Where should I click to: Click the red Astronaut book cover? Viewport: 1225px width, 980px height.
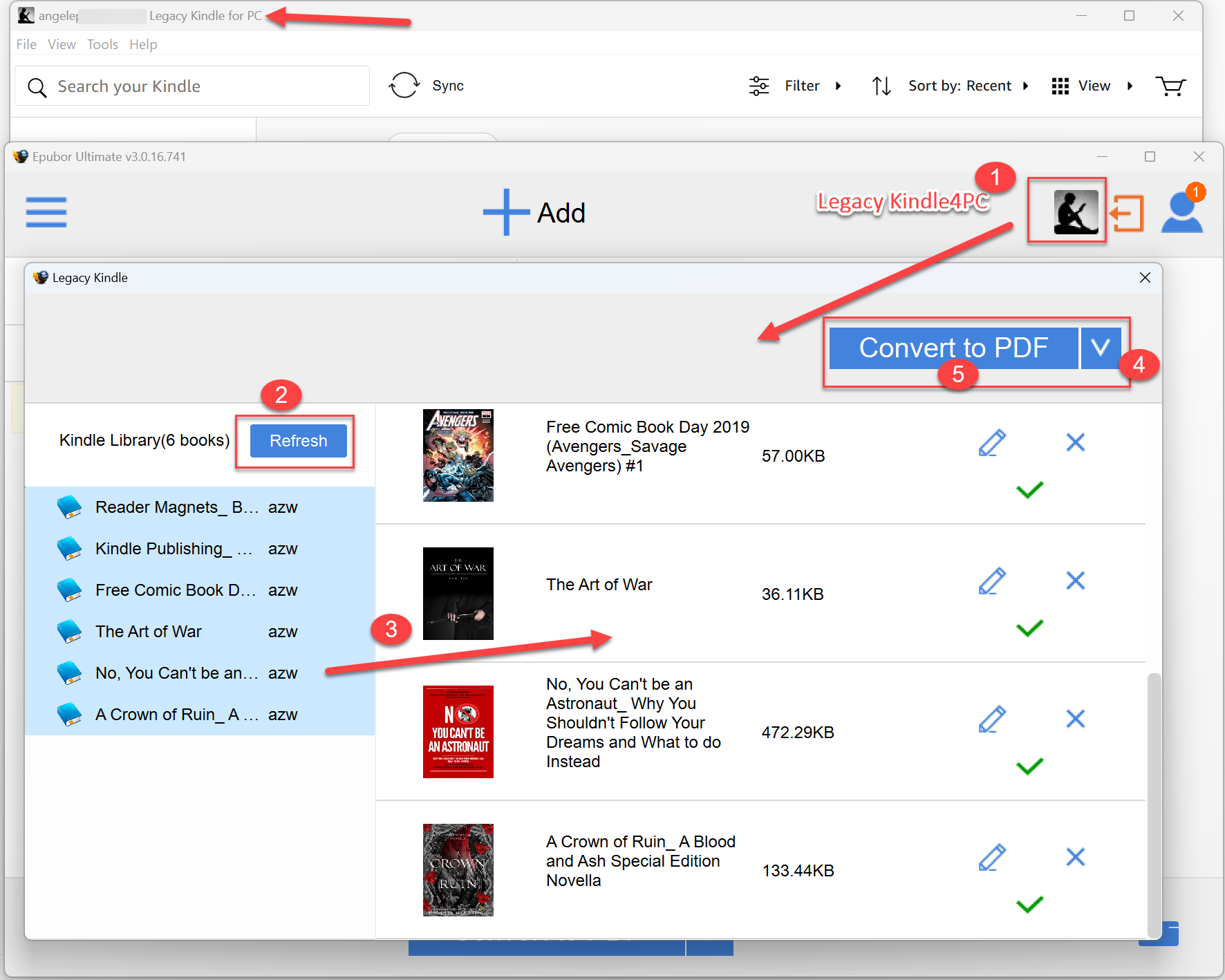click(x=458, y=732)
